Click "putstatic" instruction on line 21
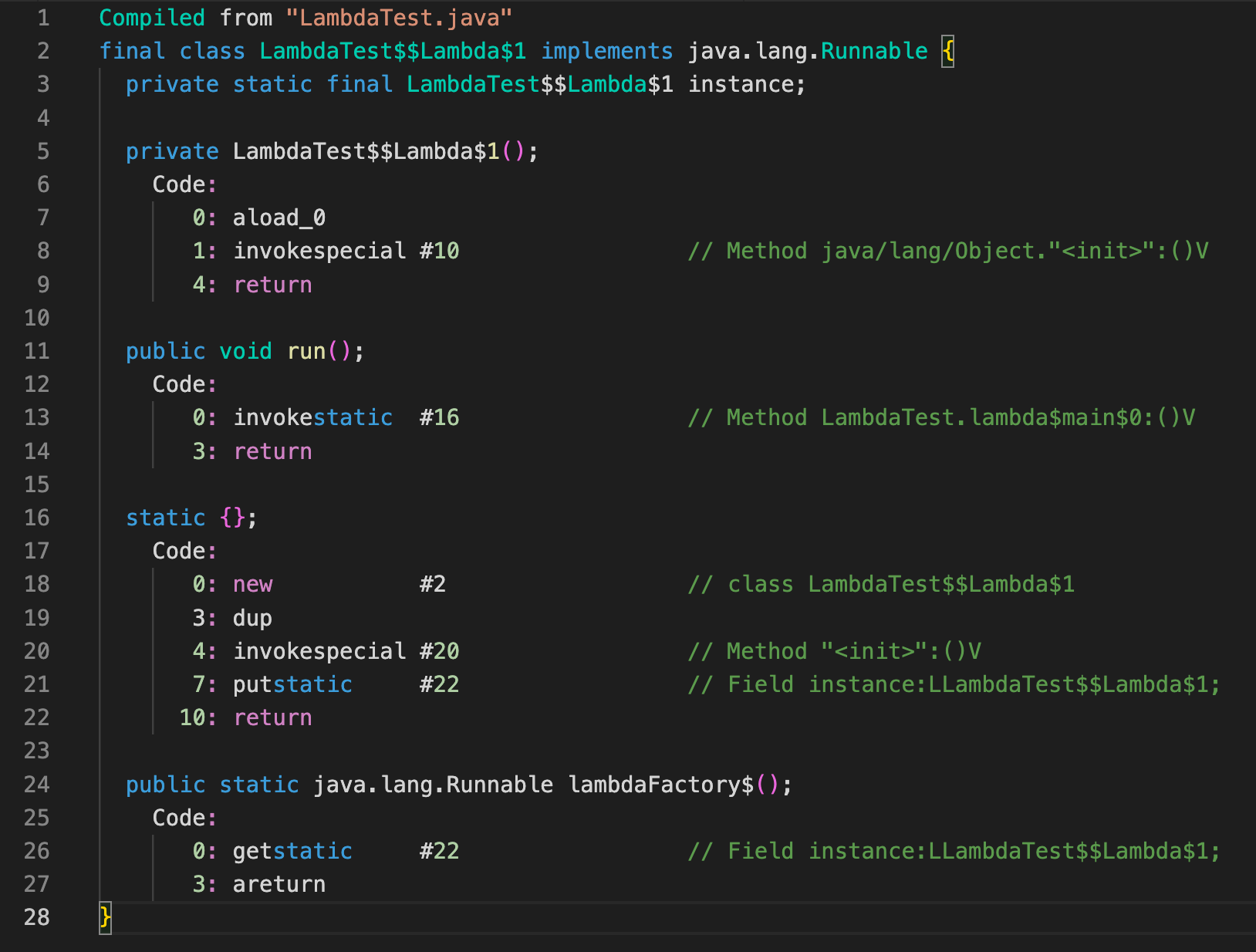 (x=293, y=684)
